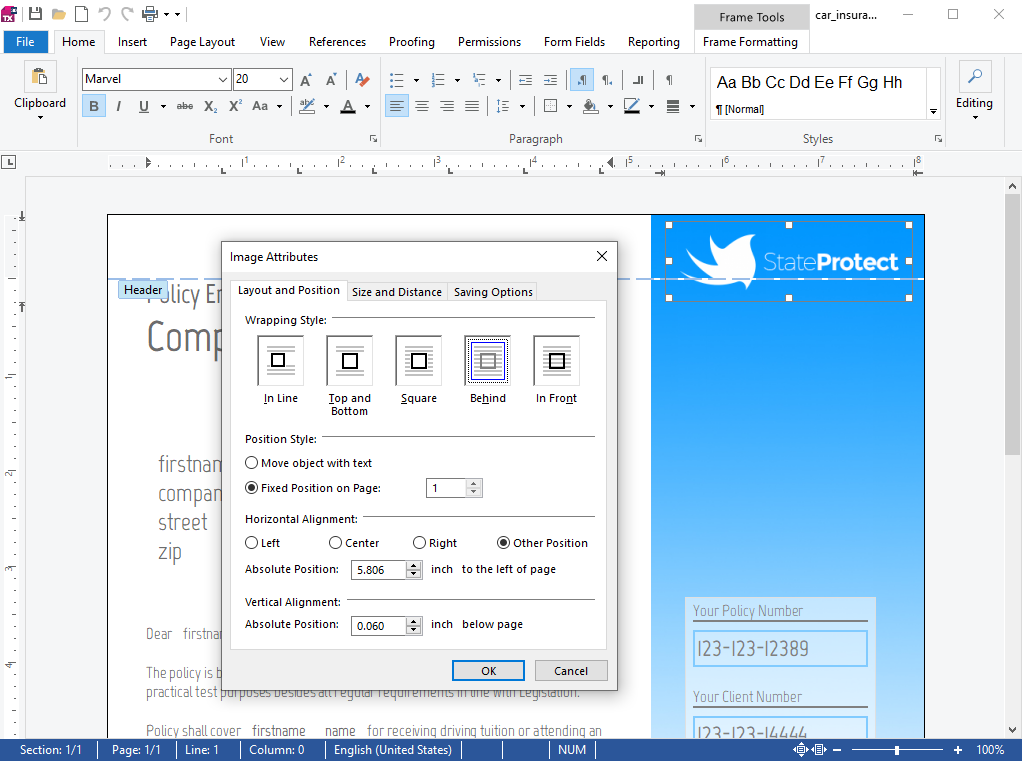Viewport: 1022px width, 761px height.
Task: Confirm the dialog with OK
Action: click(488, 671)
